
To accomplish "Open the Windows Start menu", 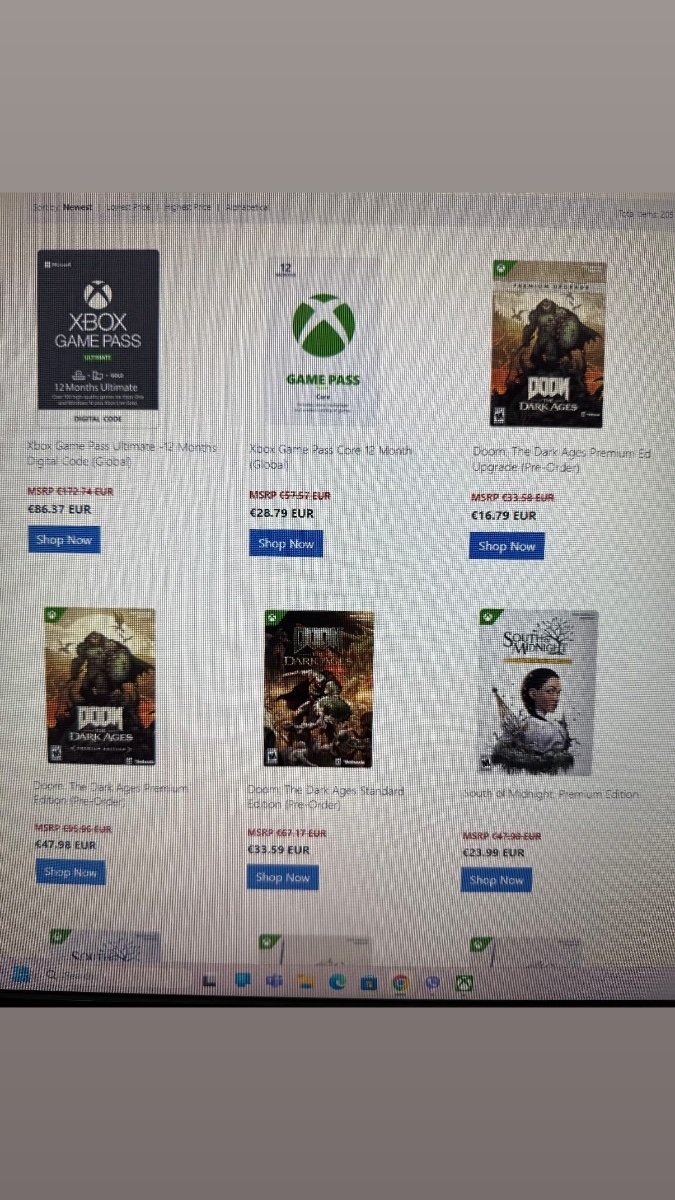I will coord(21,974).
